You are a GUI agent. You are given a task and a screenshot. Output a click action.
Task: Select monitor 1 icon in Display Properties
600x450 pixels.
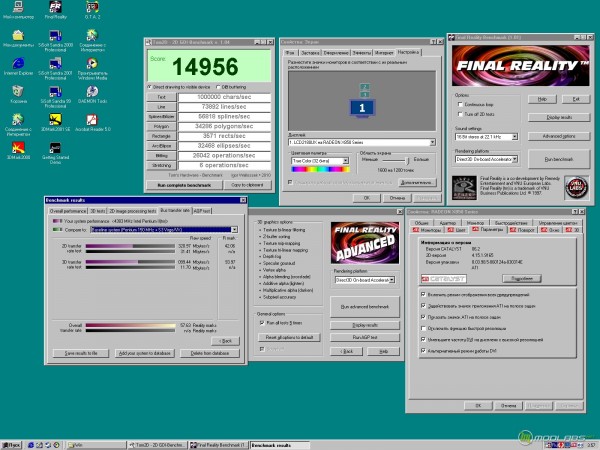pyautogui.click(x=362, y=108)
